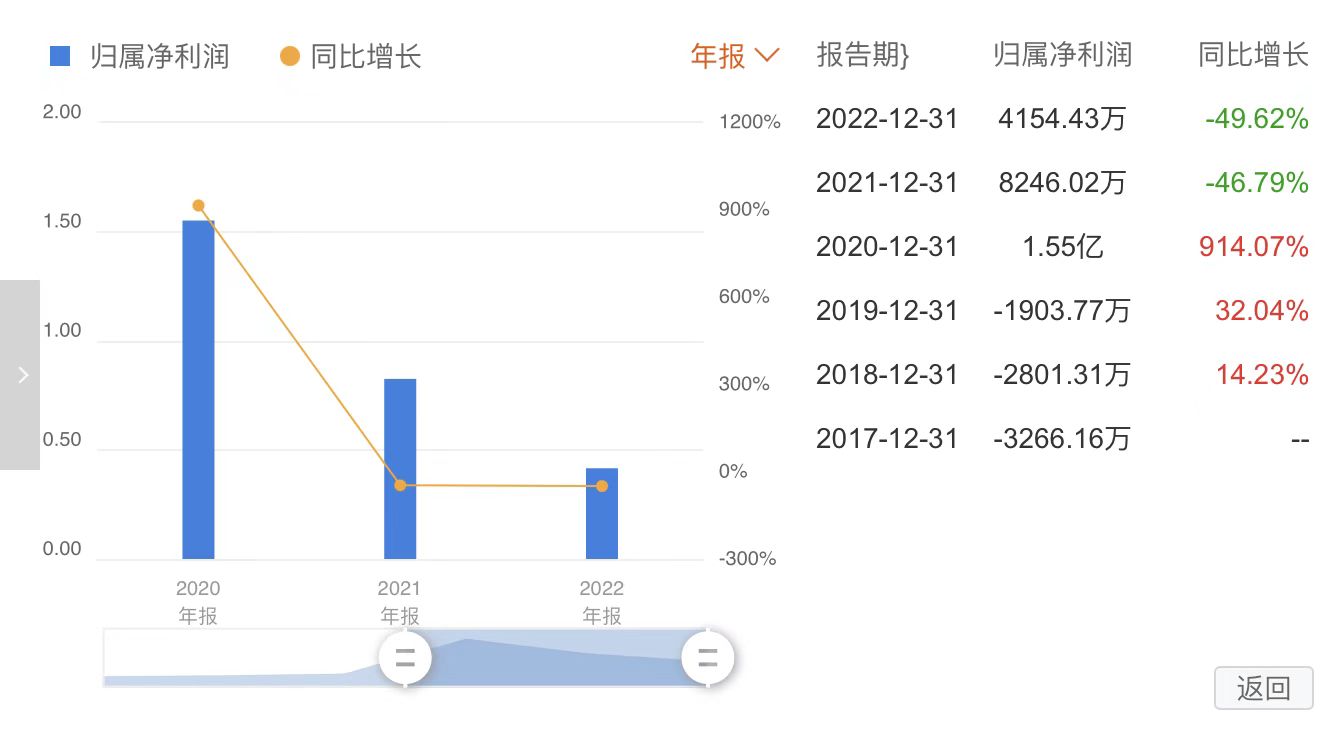Click the left range slider handle
This screenshot has width=1334, height=750.
pos(405,658)
